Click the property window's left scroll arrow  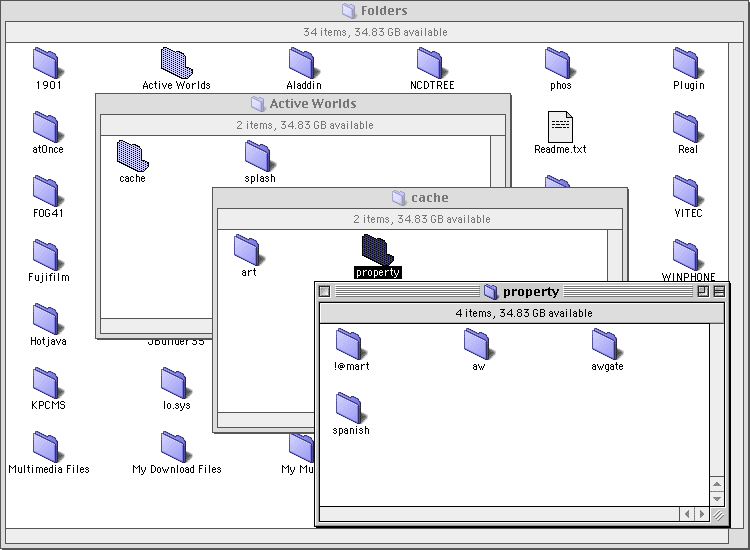(x=686, y=514)
